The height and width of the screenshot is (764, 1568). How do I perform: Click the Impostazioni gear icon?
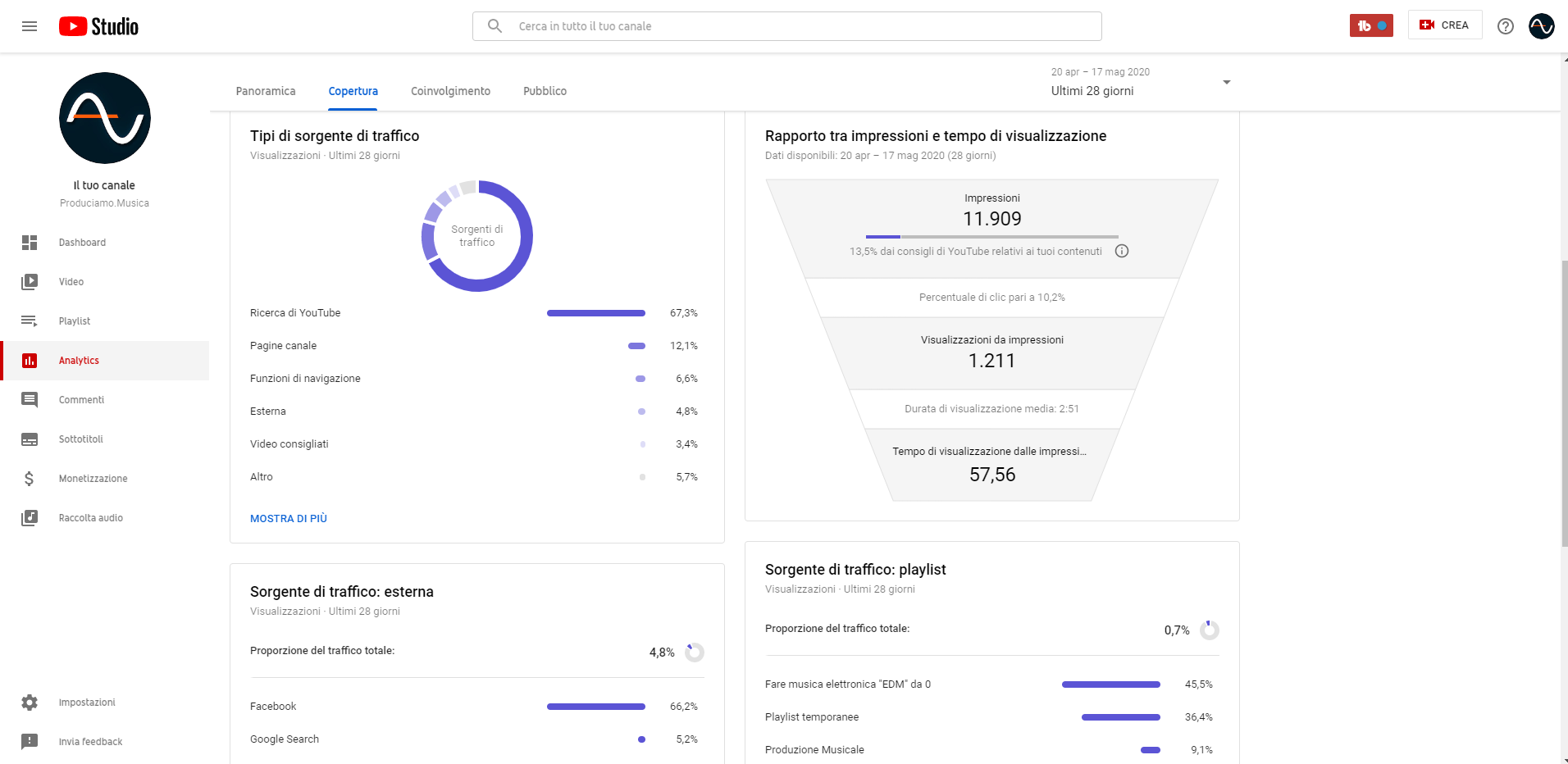tap(30, 703)
